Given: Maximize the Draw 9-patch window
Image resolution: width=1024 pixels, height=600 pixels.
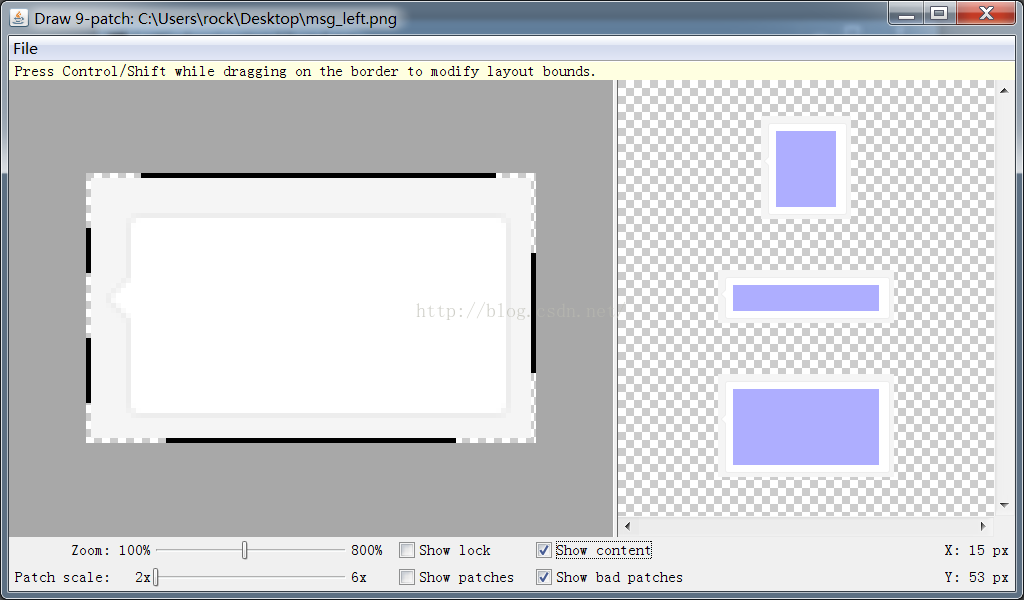Looking at the screenshot, I should tap(939, 13).
